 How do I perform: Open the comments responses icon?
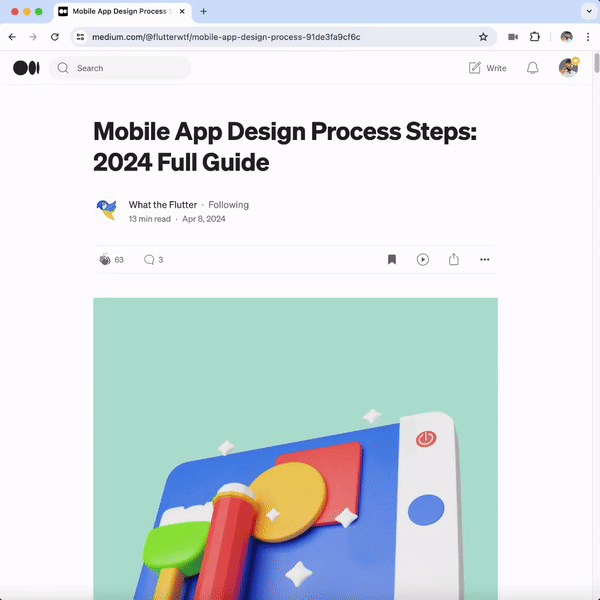tap(149, 260)
